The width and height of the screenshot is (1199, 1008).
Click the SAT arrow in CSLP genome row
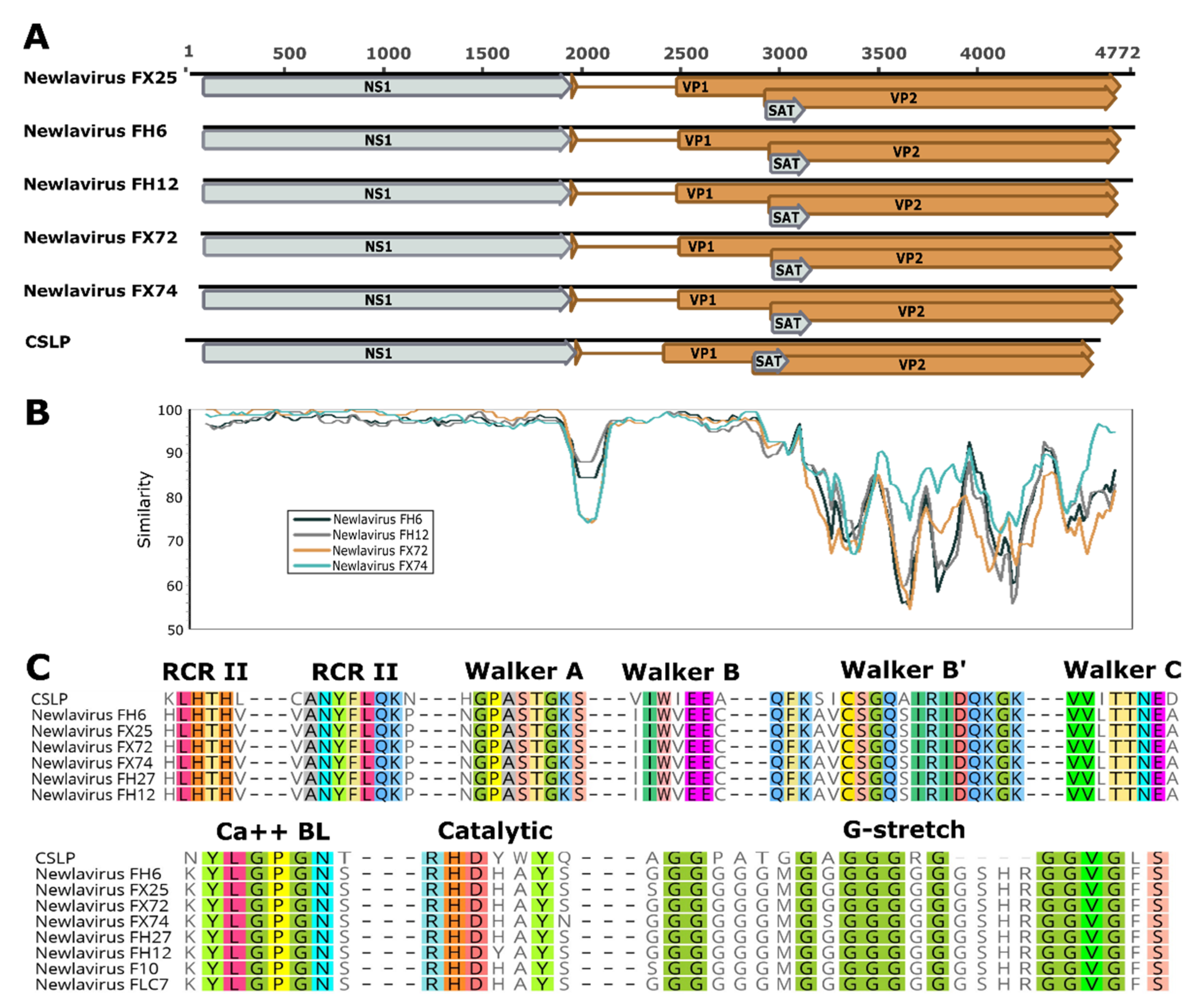(x=769, y=361)
